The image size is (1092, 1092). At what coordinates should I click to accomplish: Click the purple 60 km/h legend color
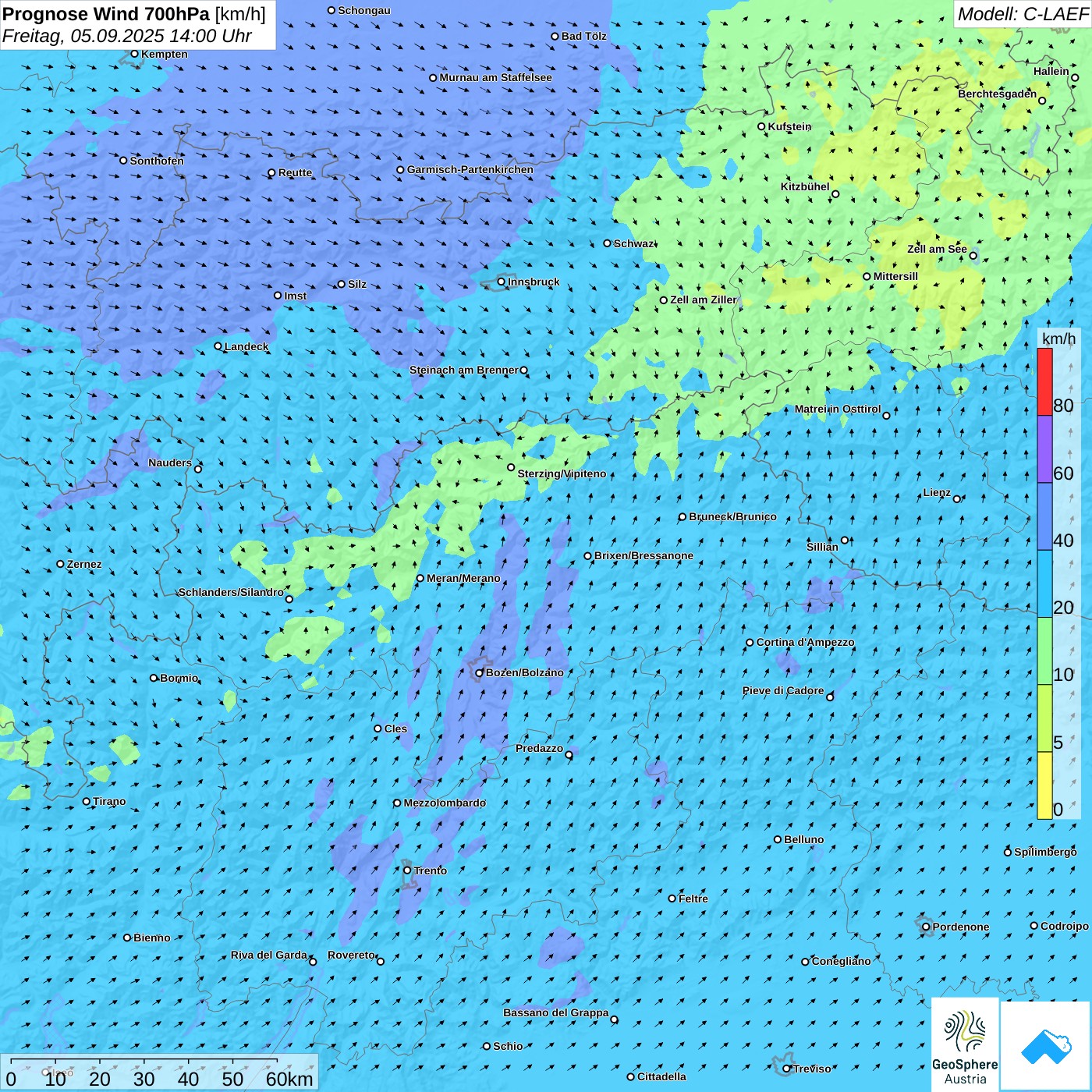pyautogui.click(x=1044, y=449)
